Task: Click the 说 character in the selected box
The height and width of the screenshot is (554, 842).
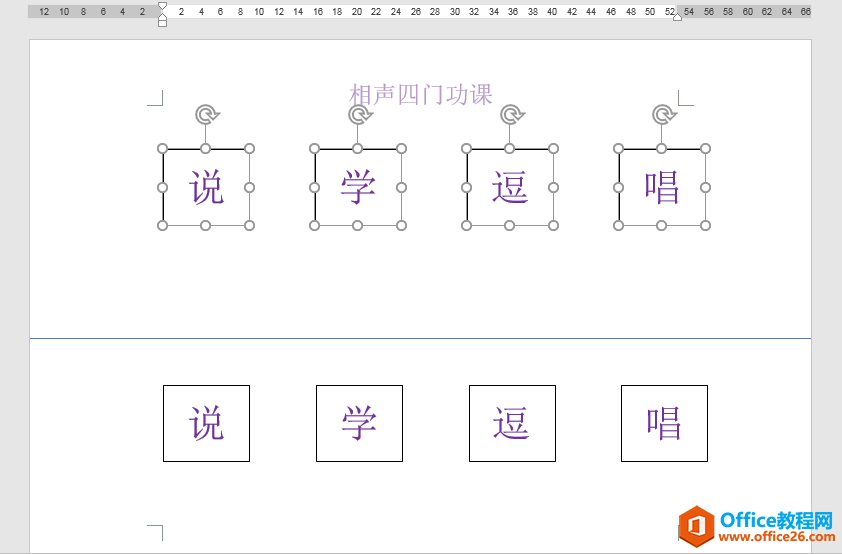Action: click(x=206, y=187)
